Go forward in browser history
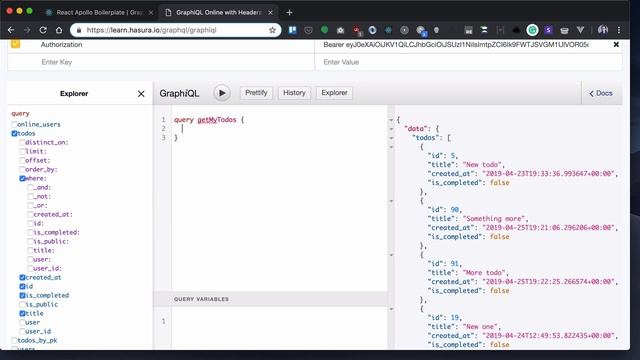The height and width of the screenshot is (360, 640). pos(27,30)
